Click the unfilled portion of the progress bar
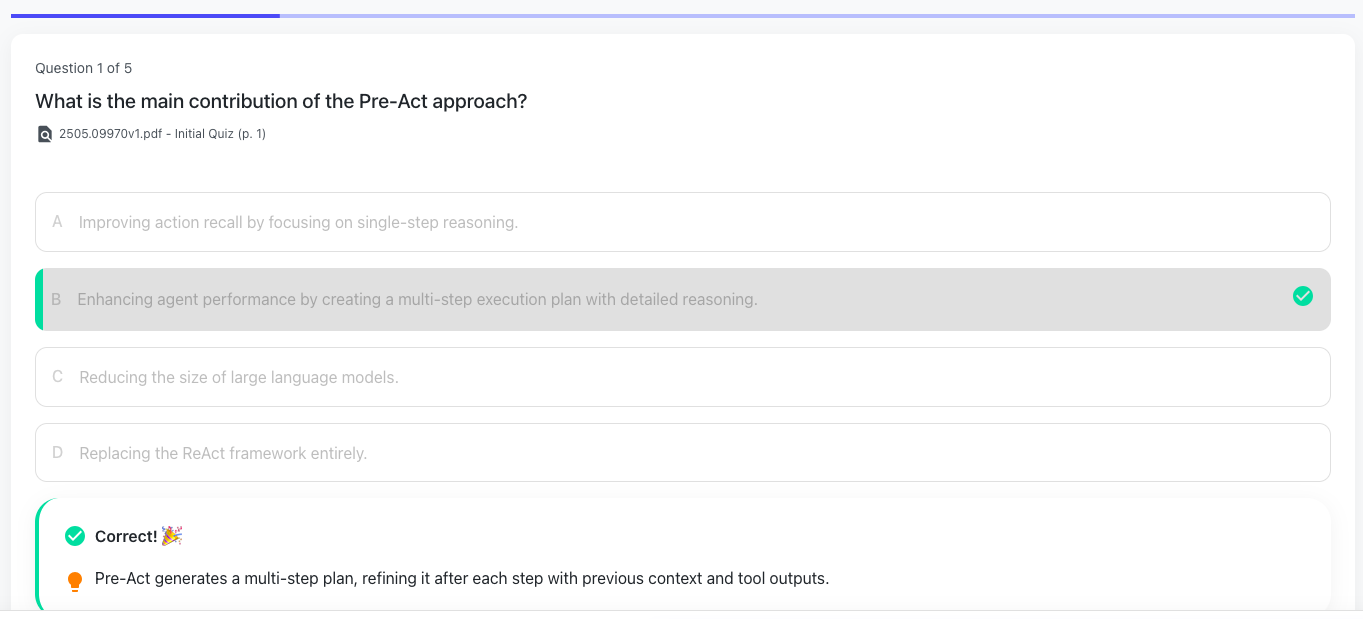Viewport: 1363px width, 619px height. (x=816, y=16)
